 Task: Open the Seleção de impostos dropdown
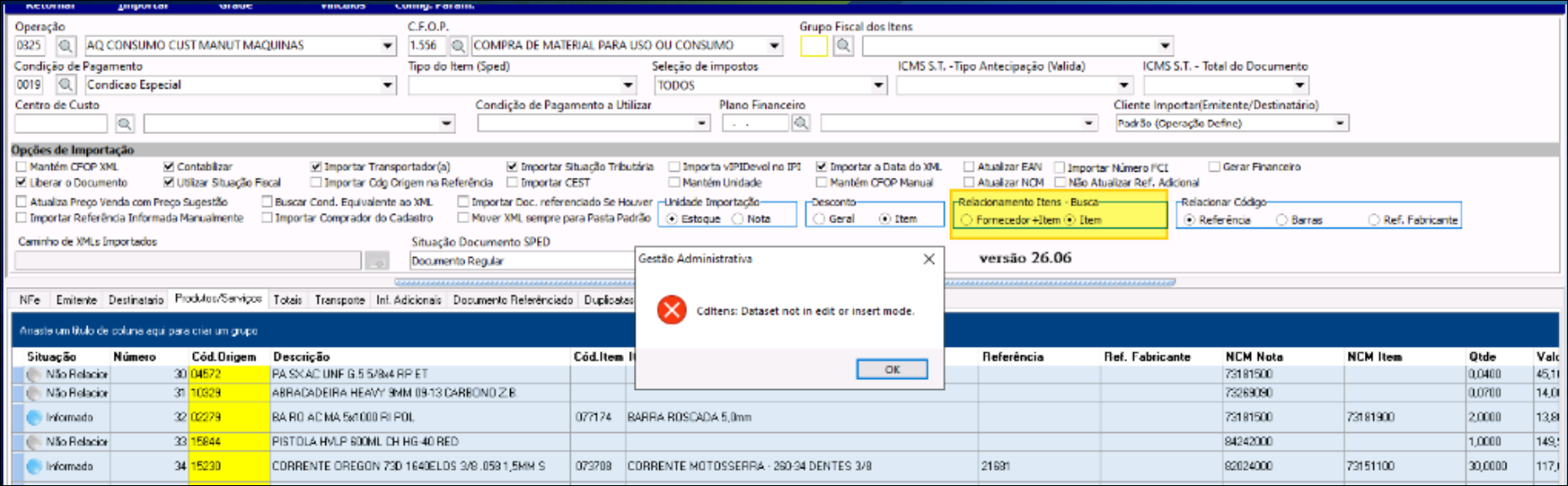[878, 85]
